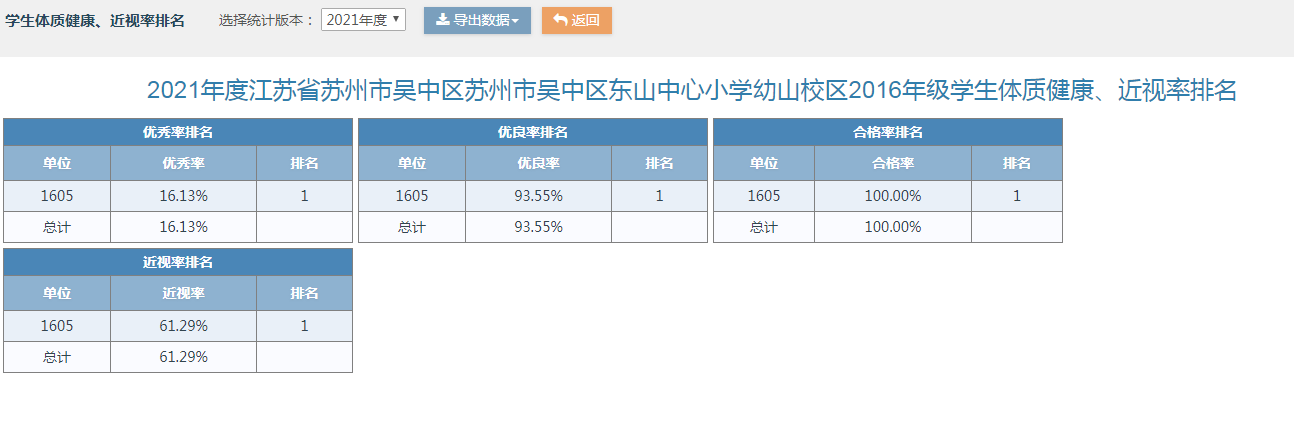The height and width of the screenshot is (433, 1294).
Task: Click the 优秀率 column header
Action: point(184,163)
